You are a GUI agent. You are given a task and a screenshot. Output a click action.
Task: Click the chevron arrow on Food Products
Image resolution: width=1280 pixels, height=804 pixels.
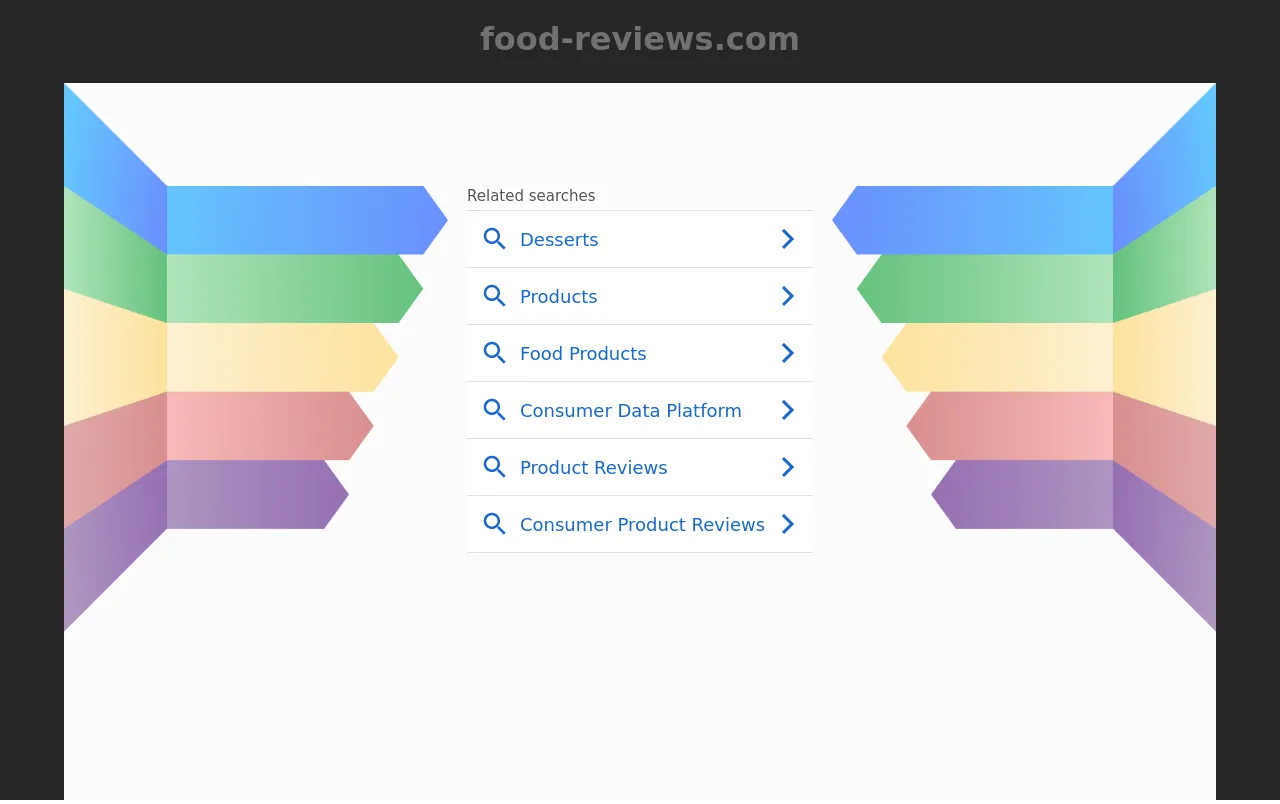click(x=788, y=353)
